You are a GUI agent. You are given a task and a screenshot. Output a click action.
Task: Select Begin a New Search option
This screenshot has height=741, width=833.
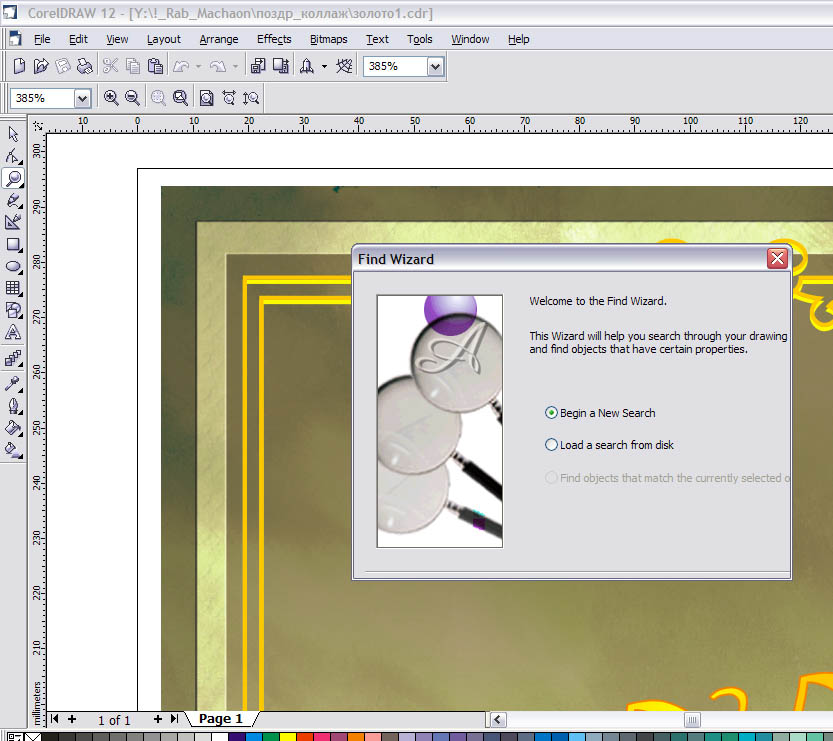[x=600, y=413]
